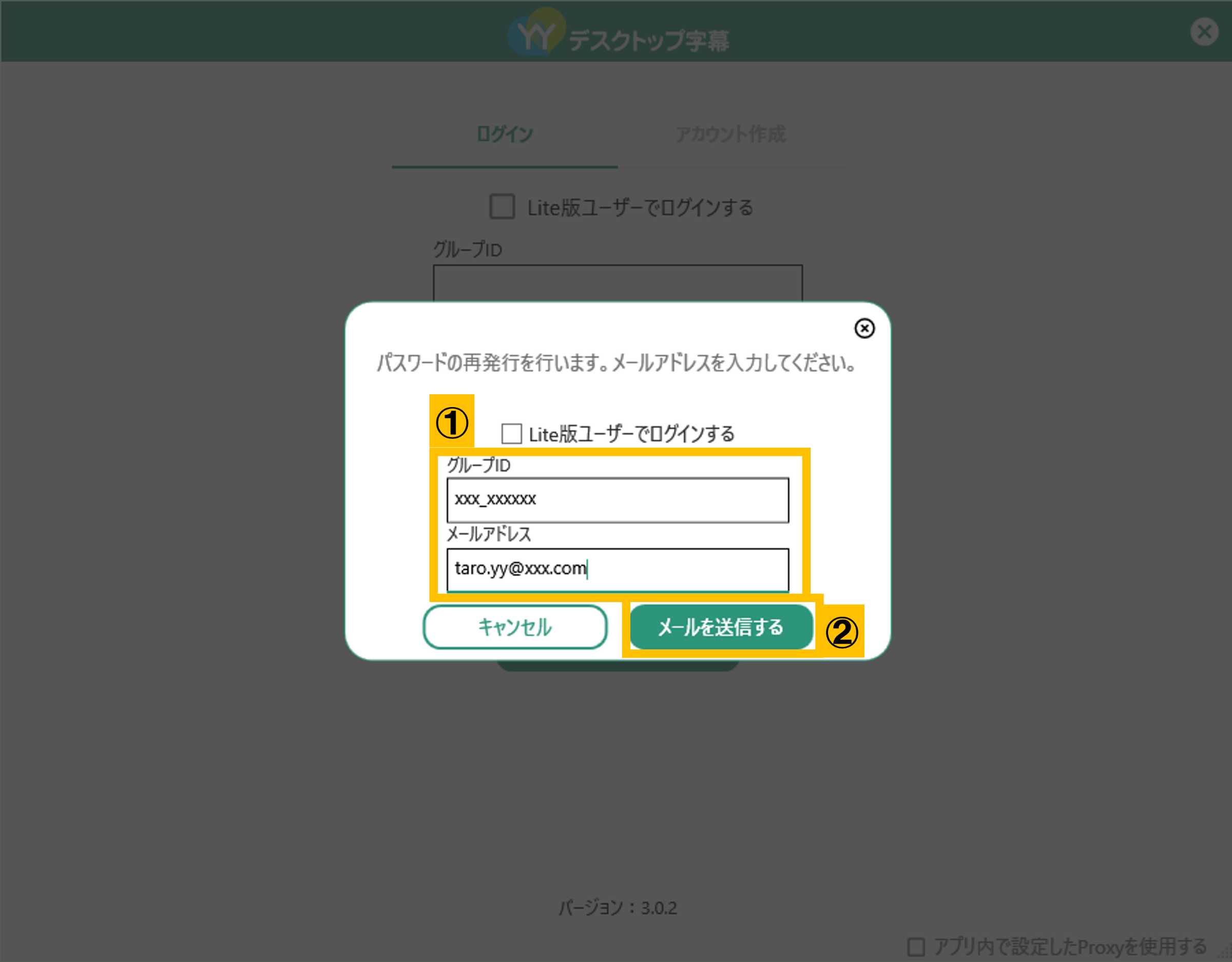Enable アプリ内で設定したProxyを使用する checkbox
The image size is (1232, 962).
916,947
